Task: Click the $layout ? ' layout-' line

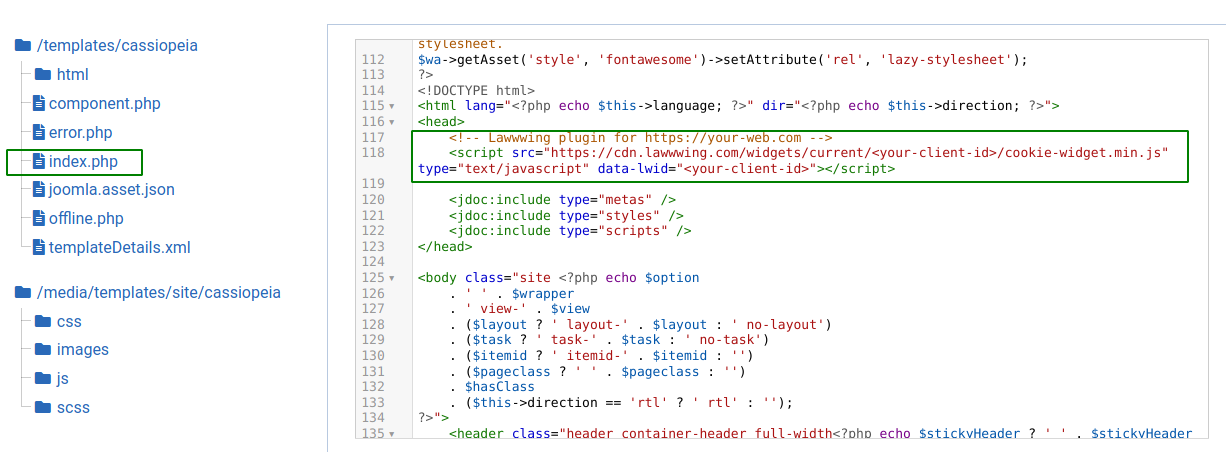Action: coord(641,324)
